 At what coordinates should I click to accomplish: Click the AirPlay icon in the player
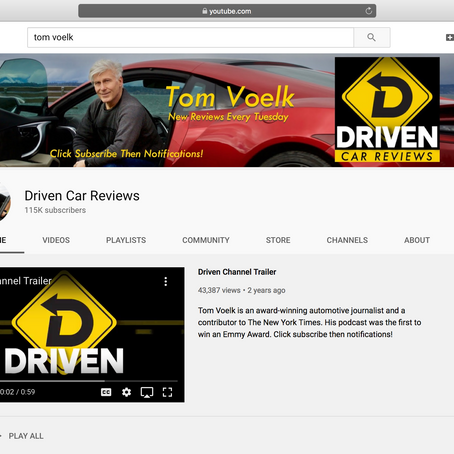click(147, 392)
